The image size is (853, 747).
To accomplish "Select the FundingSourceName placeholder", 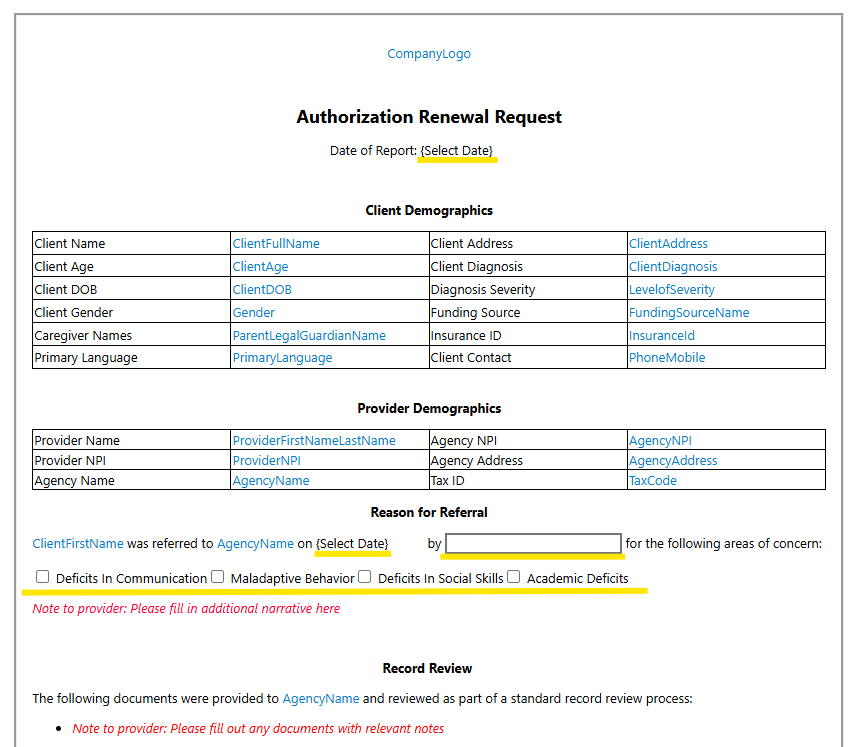I will (689, 312).
